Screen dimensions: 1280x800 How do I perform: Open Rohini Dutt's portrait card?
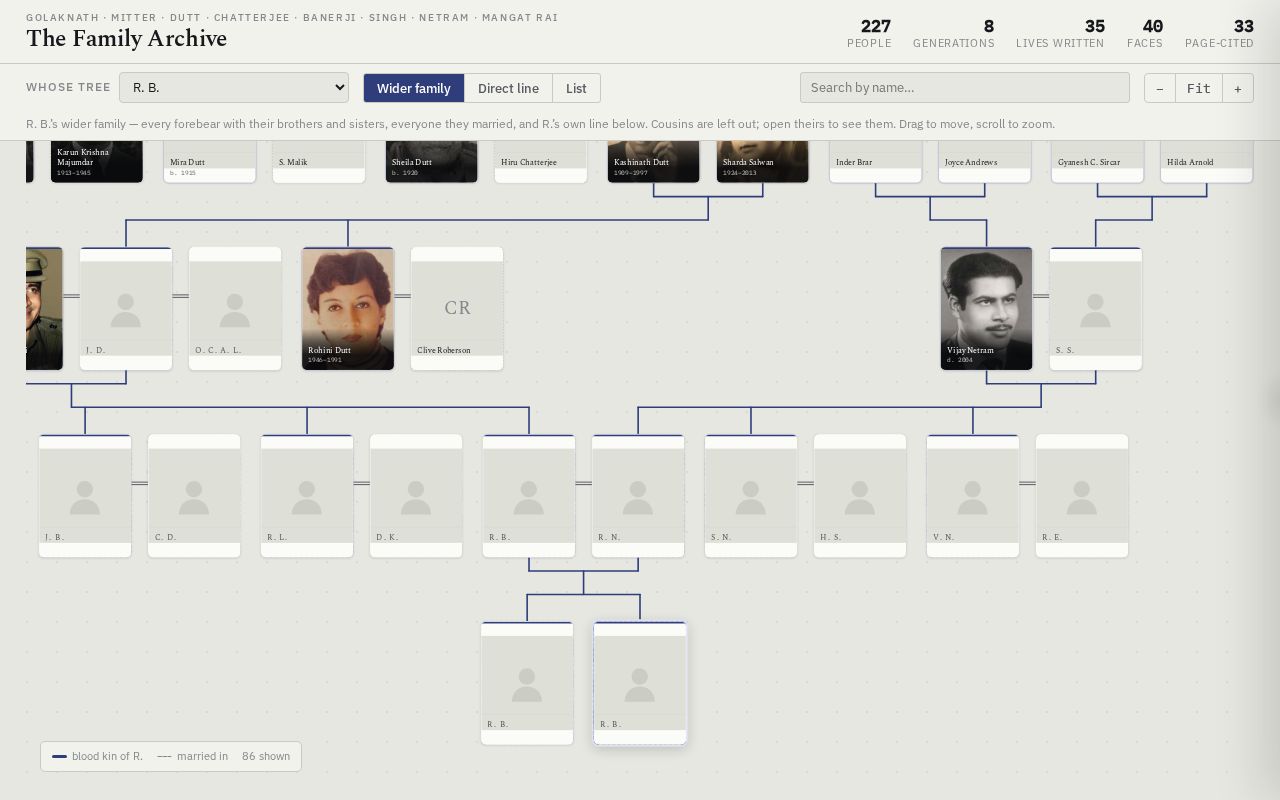pyautogui.click(x=348, y=309)
